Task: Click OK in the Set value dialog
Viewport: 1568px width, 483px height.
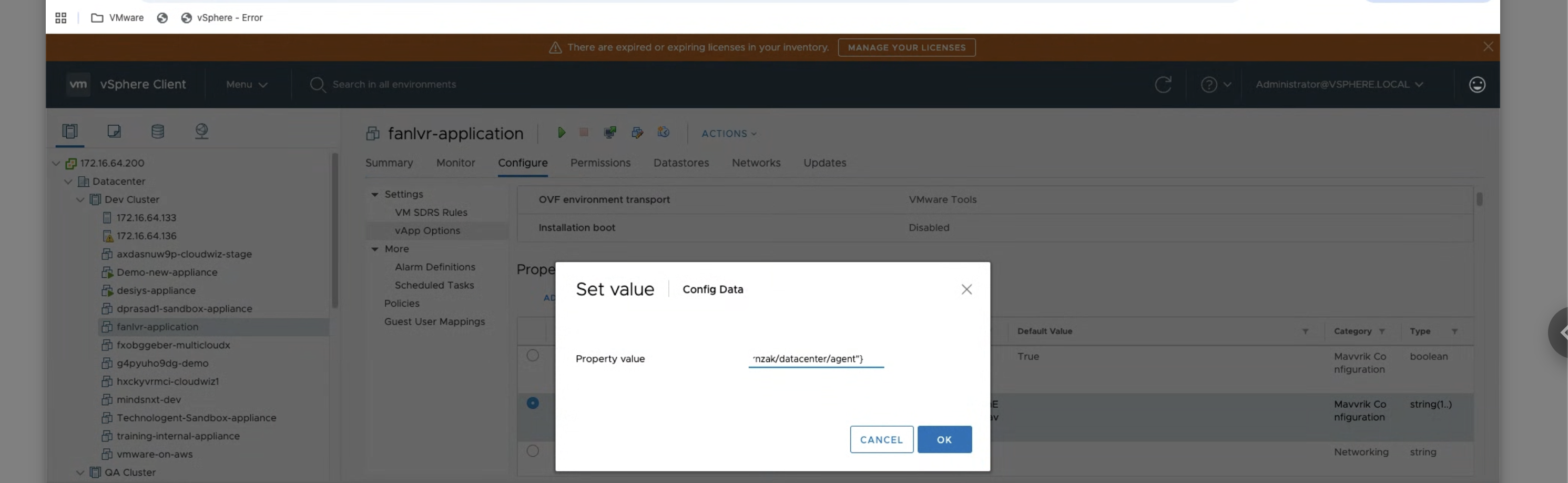Action: coord(944,440)
